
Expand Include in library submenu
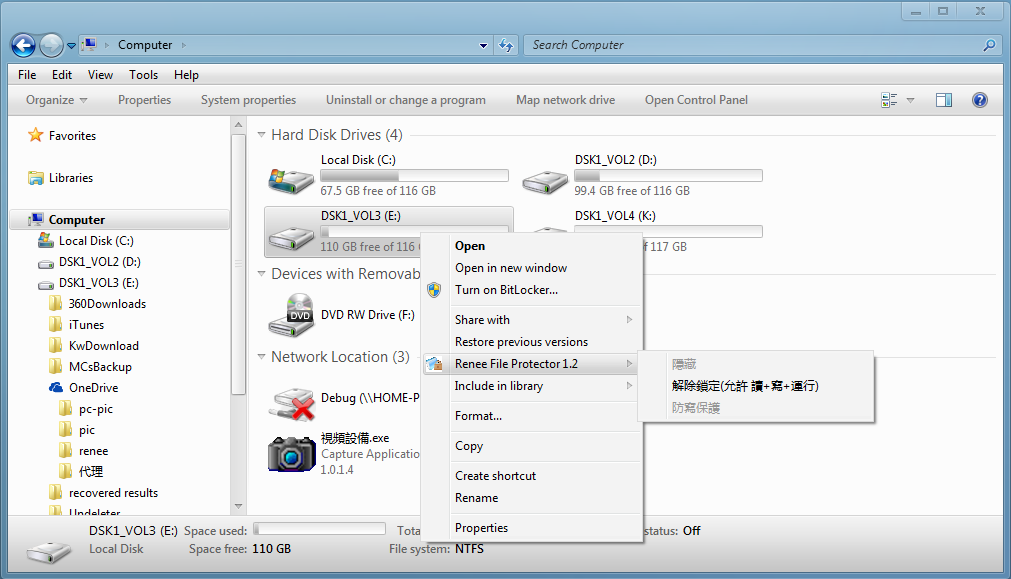[533, 386]
